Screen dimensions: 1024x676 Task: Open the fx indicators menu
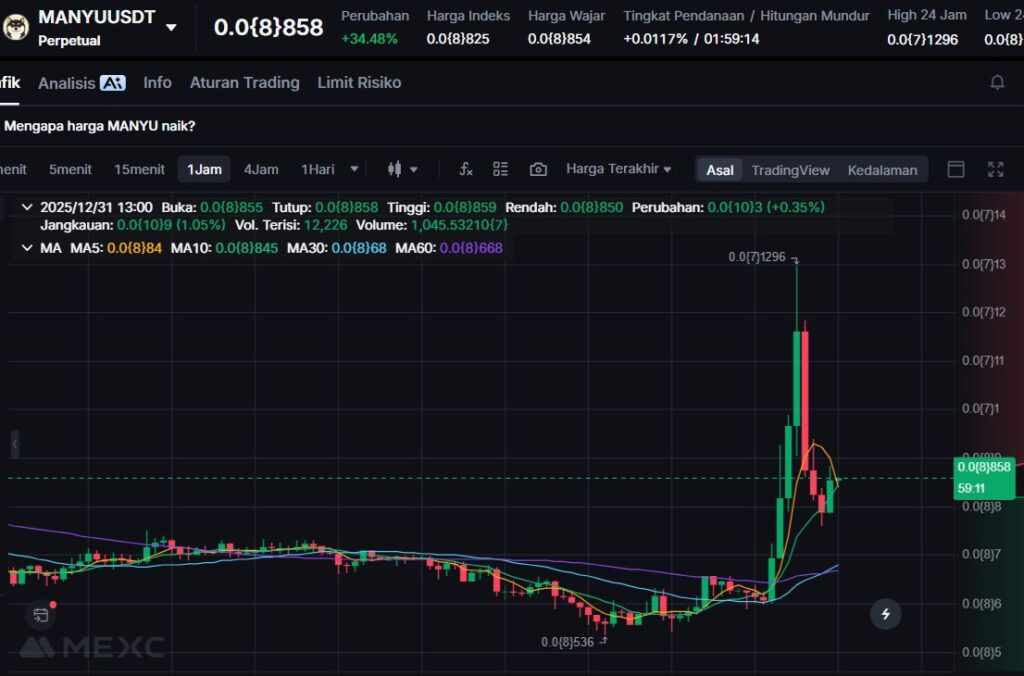pos(465,169)
